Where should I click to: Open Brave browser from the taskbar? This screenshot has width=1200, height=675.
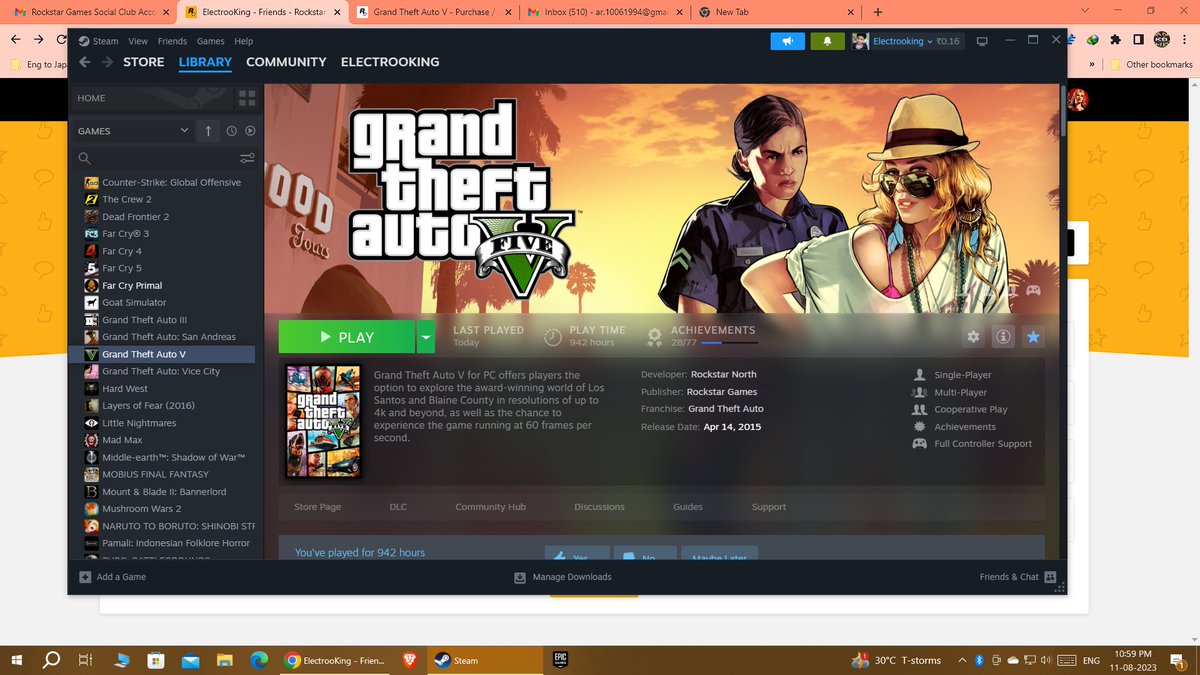[408, 660]
